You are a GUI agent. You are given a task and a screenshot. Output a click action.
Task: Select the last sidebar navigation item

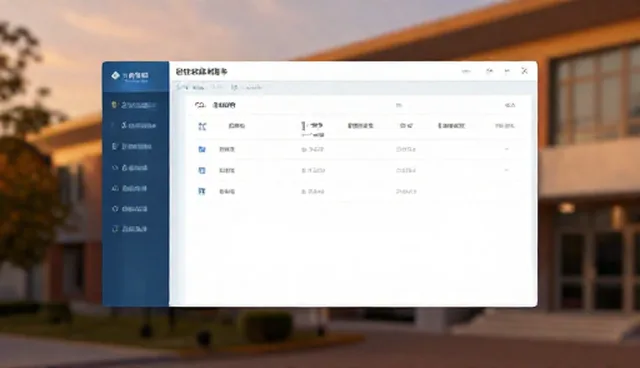click(129, 229)
